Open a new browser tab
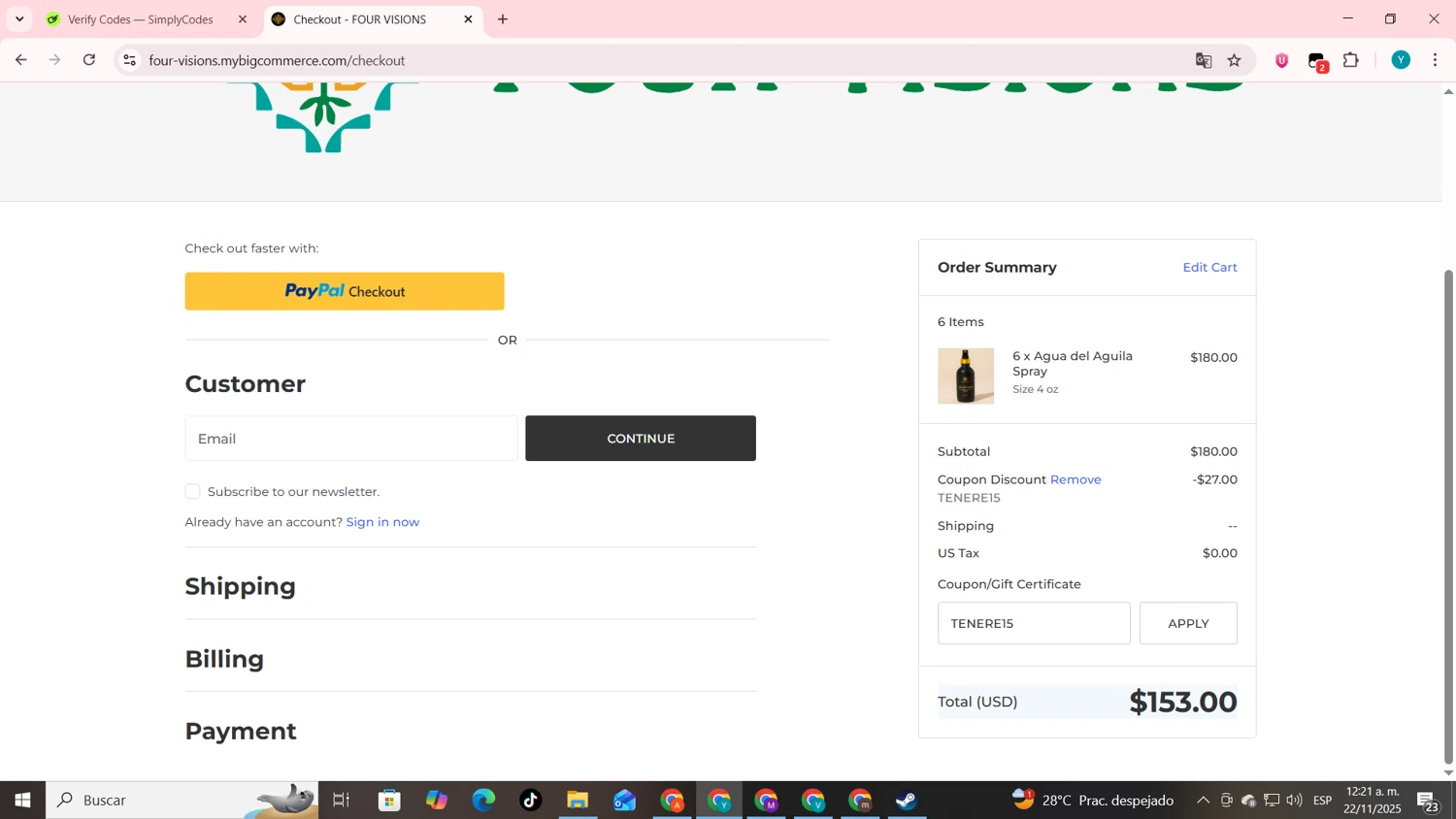The width and height of the screenshot is (1456, 819). [503, 19]
